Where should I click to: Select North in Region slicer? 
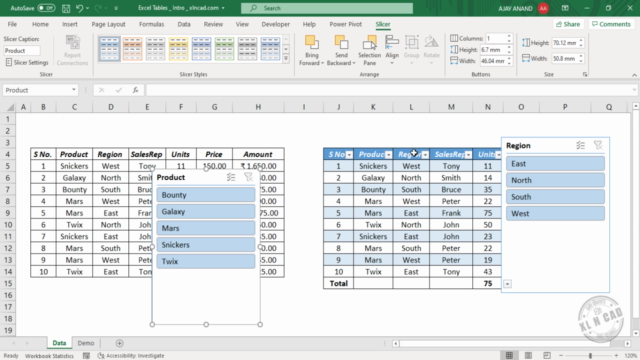click(x=555, y=180)
